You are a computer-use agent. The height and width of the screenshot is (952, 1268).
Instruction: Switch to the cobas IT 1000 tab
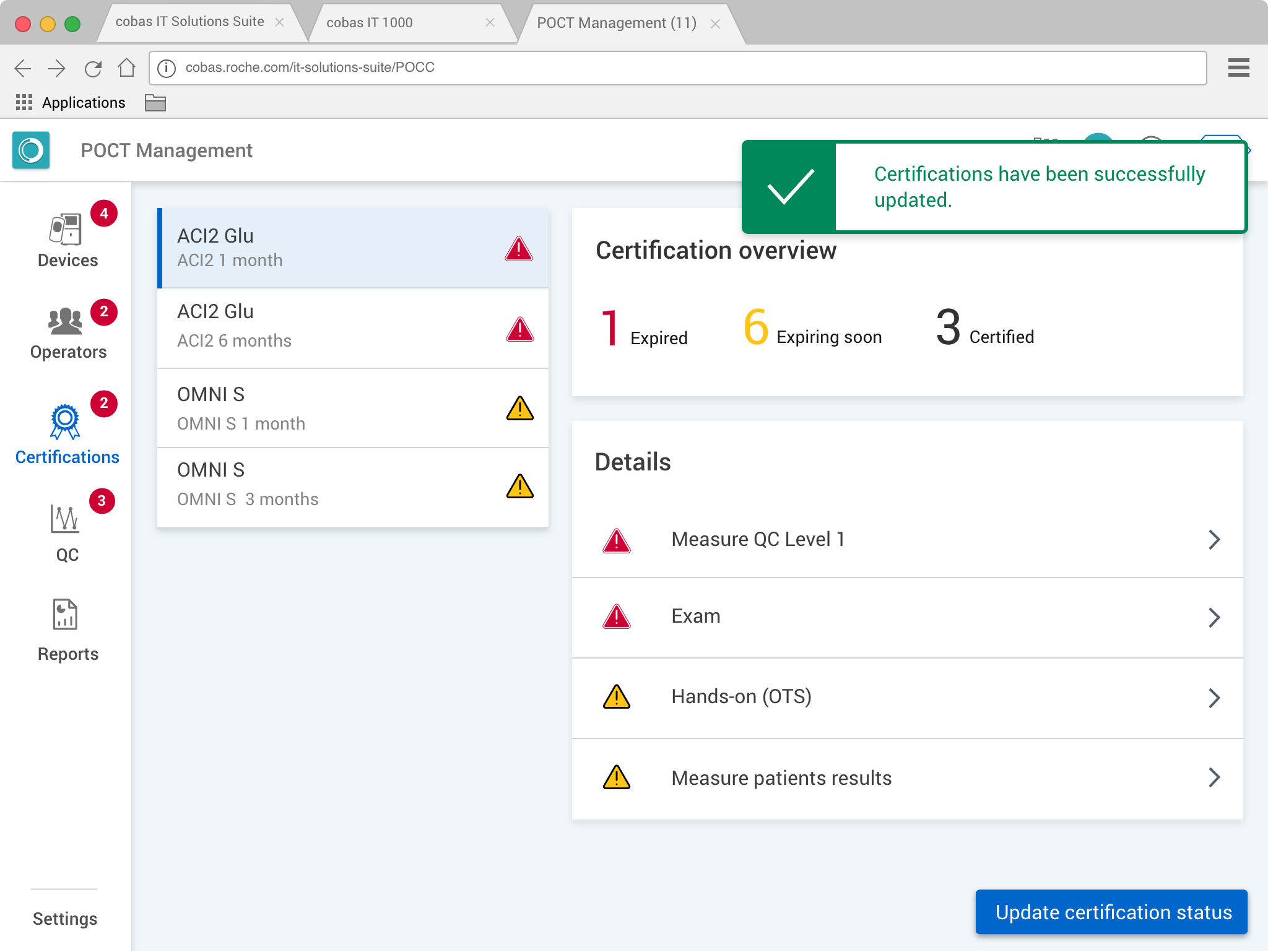370,23
